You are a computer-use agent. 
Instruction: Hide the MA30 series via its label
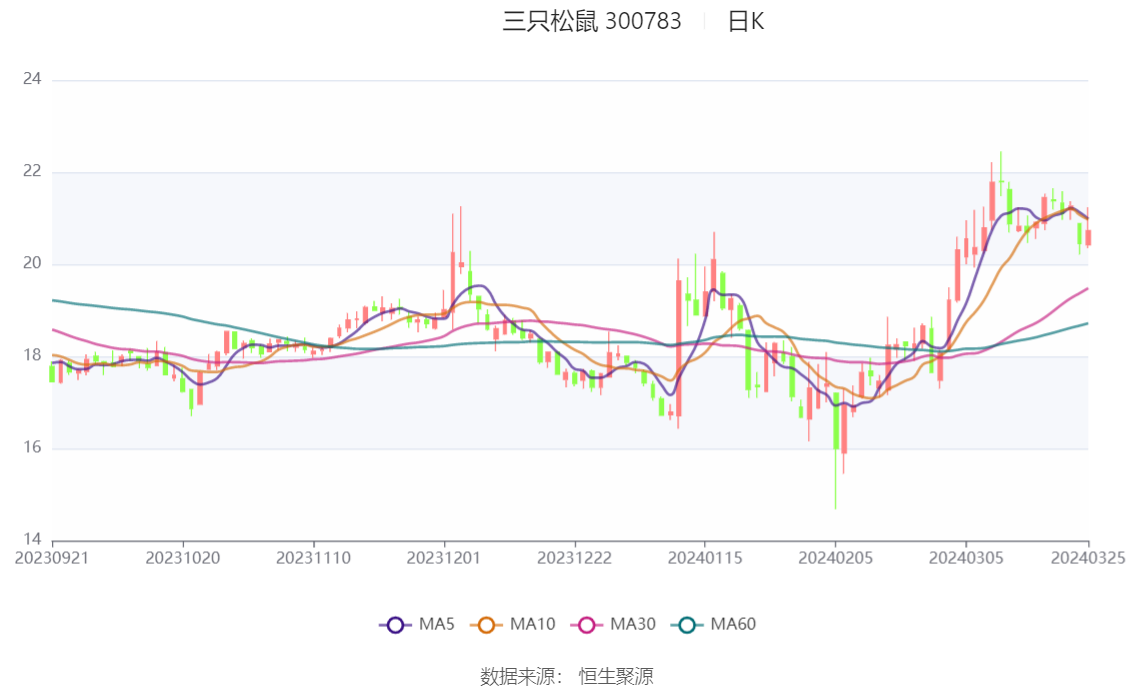(x=633, y=624)
